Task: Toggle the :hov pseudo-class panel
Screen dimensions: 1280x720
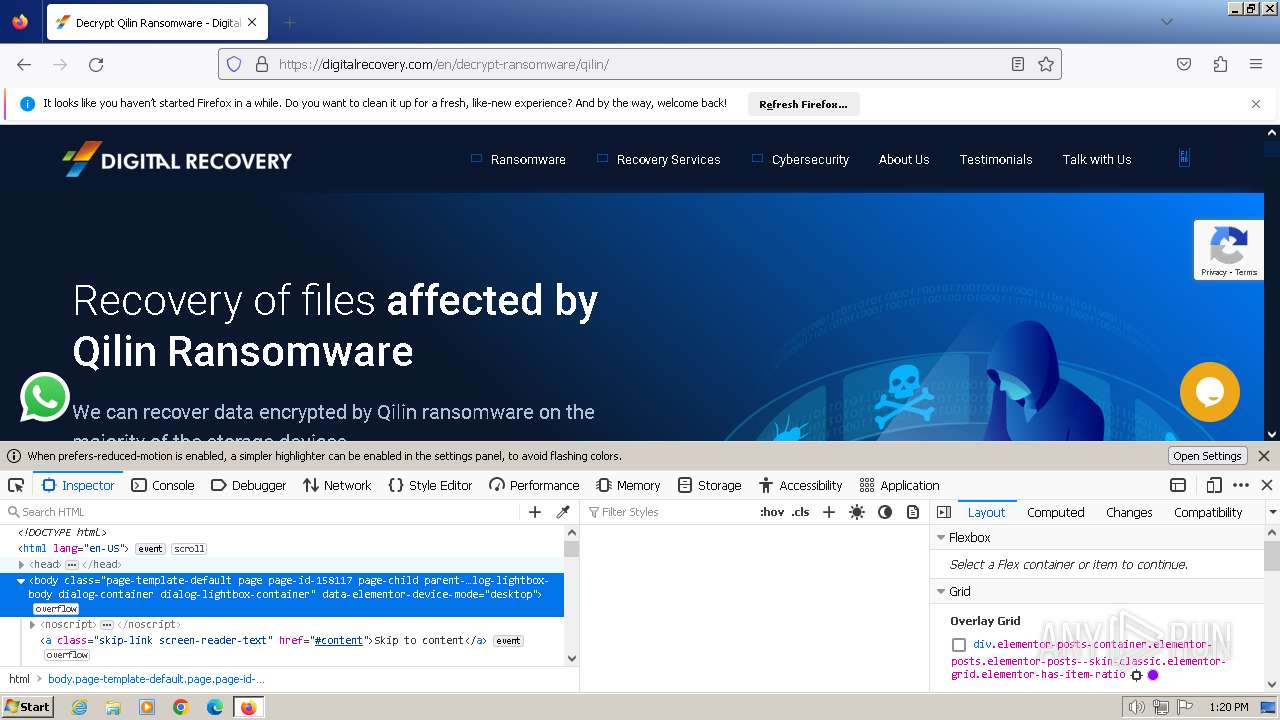Action: (772, 512)
